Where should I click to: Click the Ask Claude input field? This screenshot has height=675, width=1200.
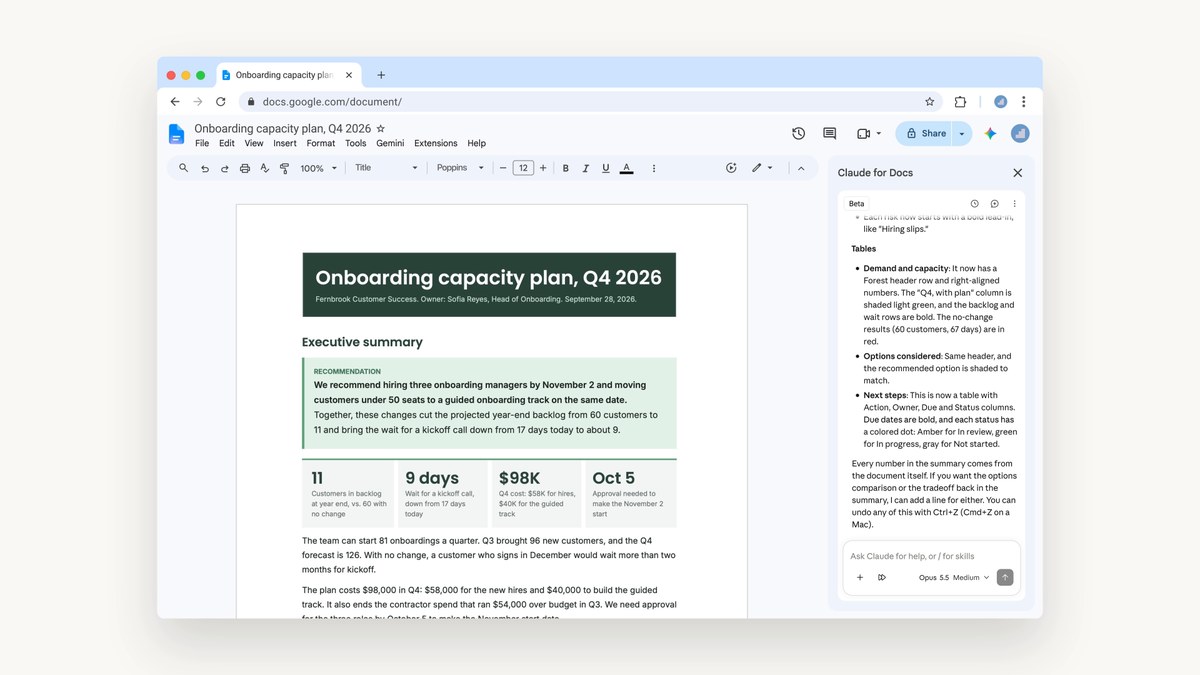pos(932,556)
